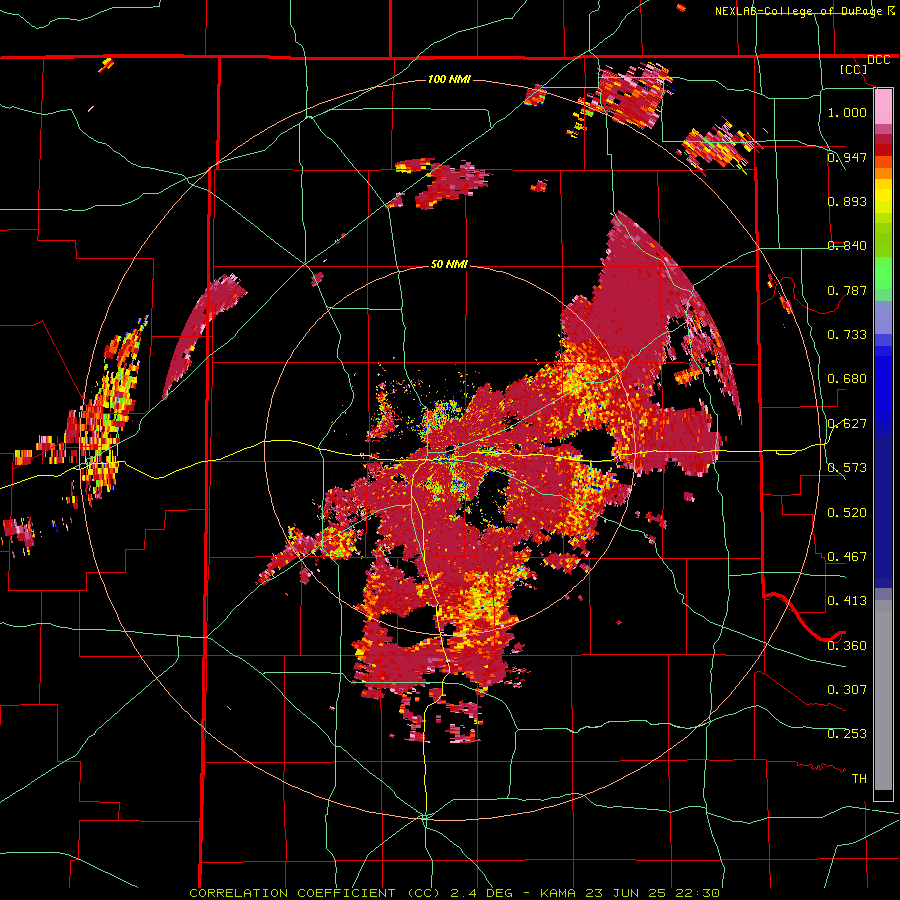Click the pink top segment of color bar
Screen dimensions: 900x900
click(883, 107)
